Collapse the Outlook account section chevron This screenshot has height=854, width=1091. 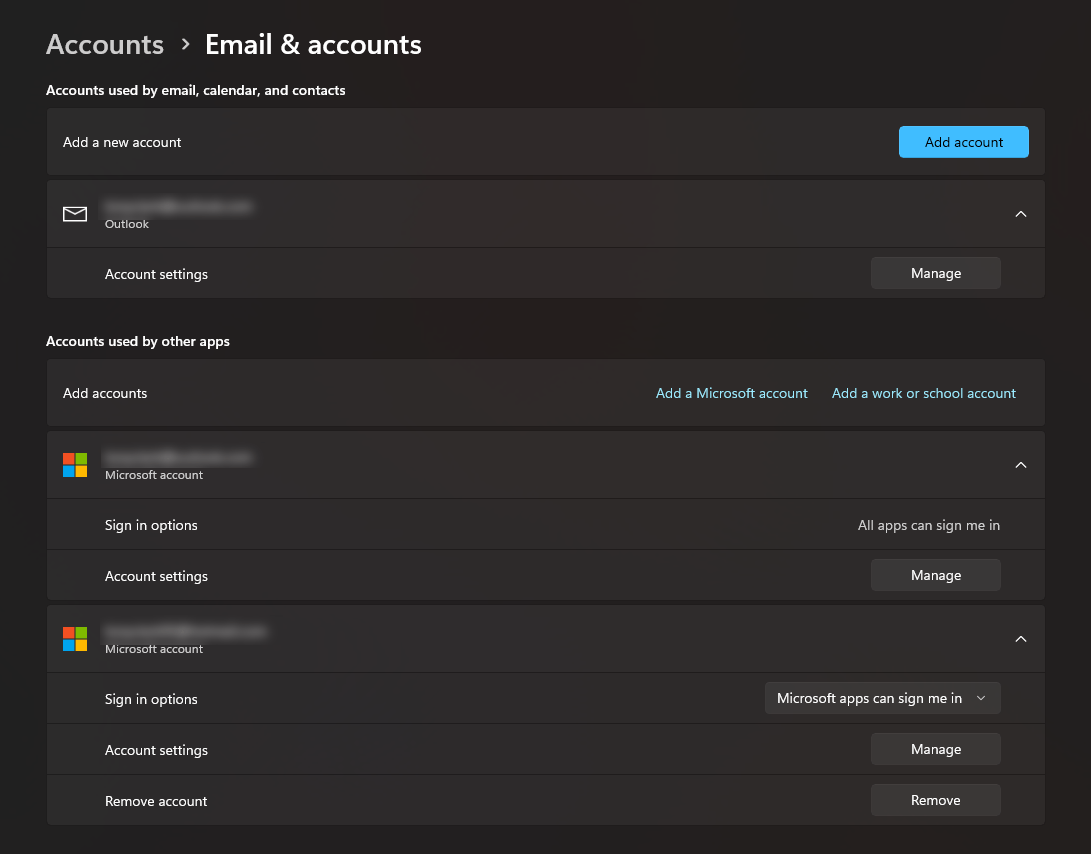1020,214
